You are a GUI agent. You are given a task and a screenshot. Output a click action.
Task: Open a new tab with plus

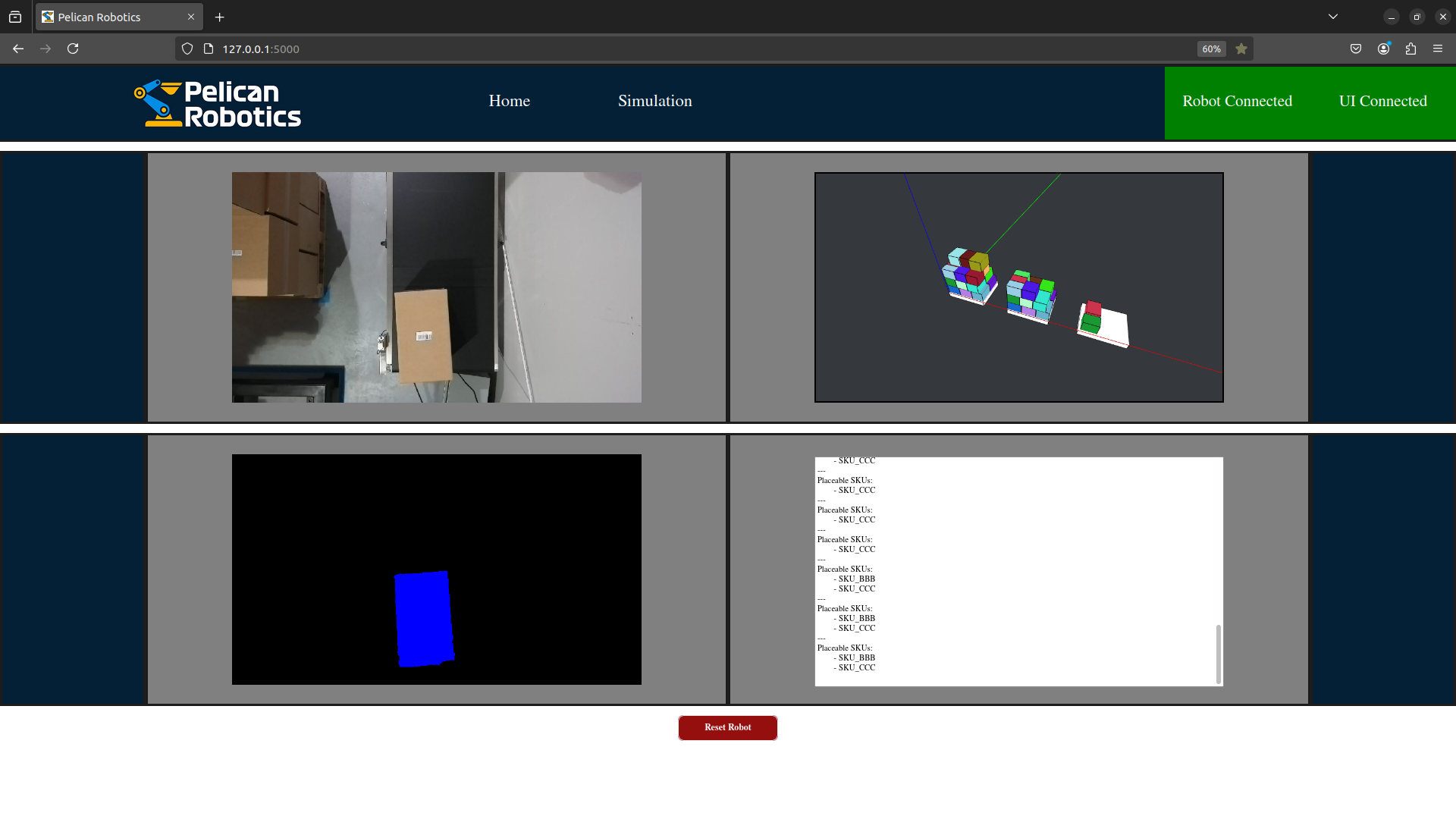pos(220,17)
